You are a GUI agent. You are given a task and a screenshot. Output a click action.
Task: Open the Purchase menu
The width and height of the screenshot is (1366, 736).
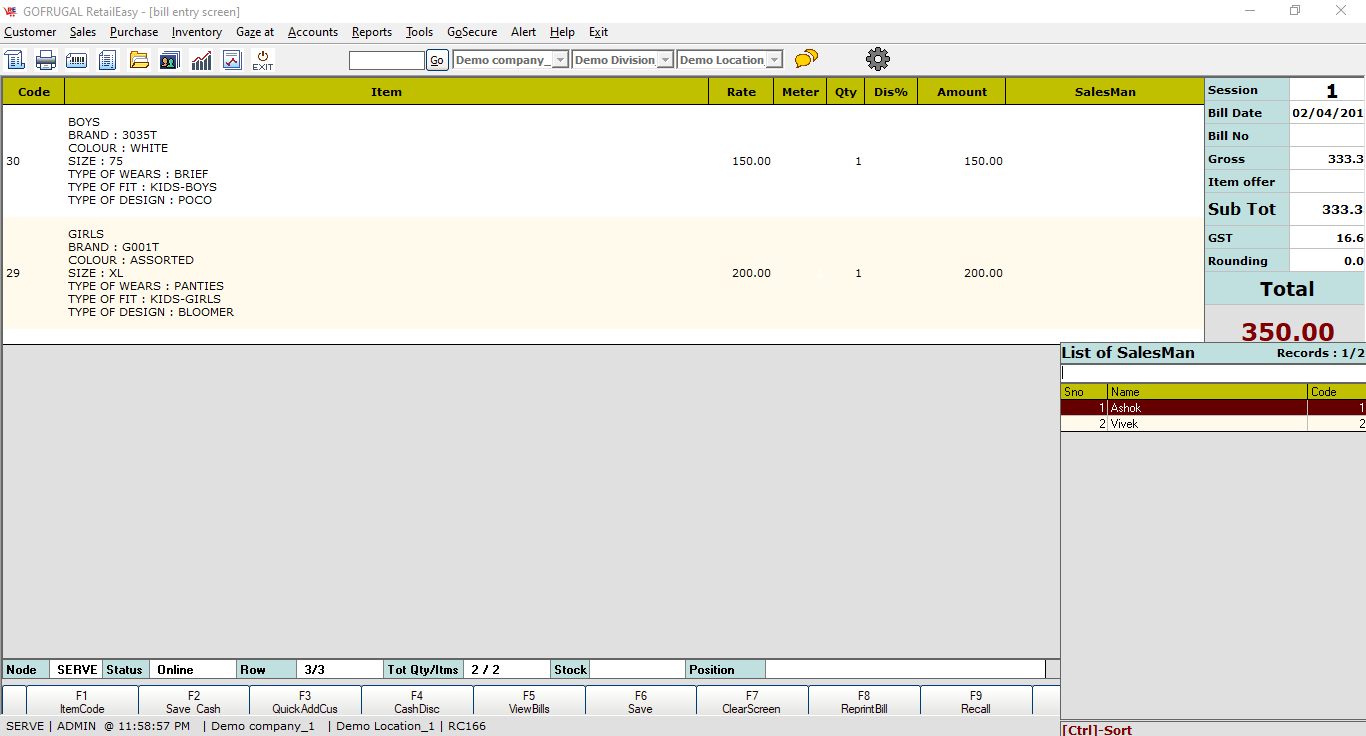tap(134, 32)
